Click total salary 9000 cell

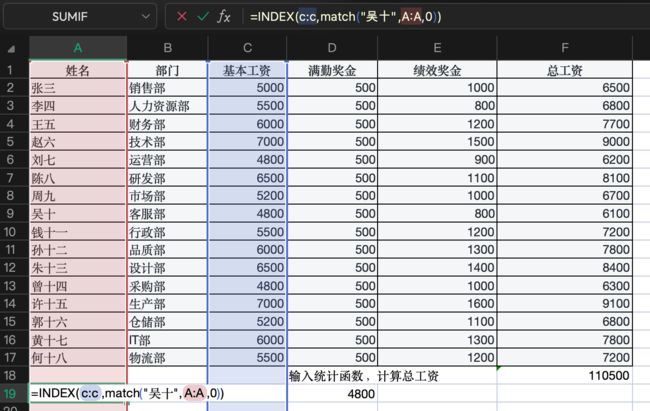coord(565,142)
